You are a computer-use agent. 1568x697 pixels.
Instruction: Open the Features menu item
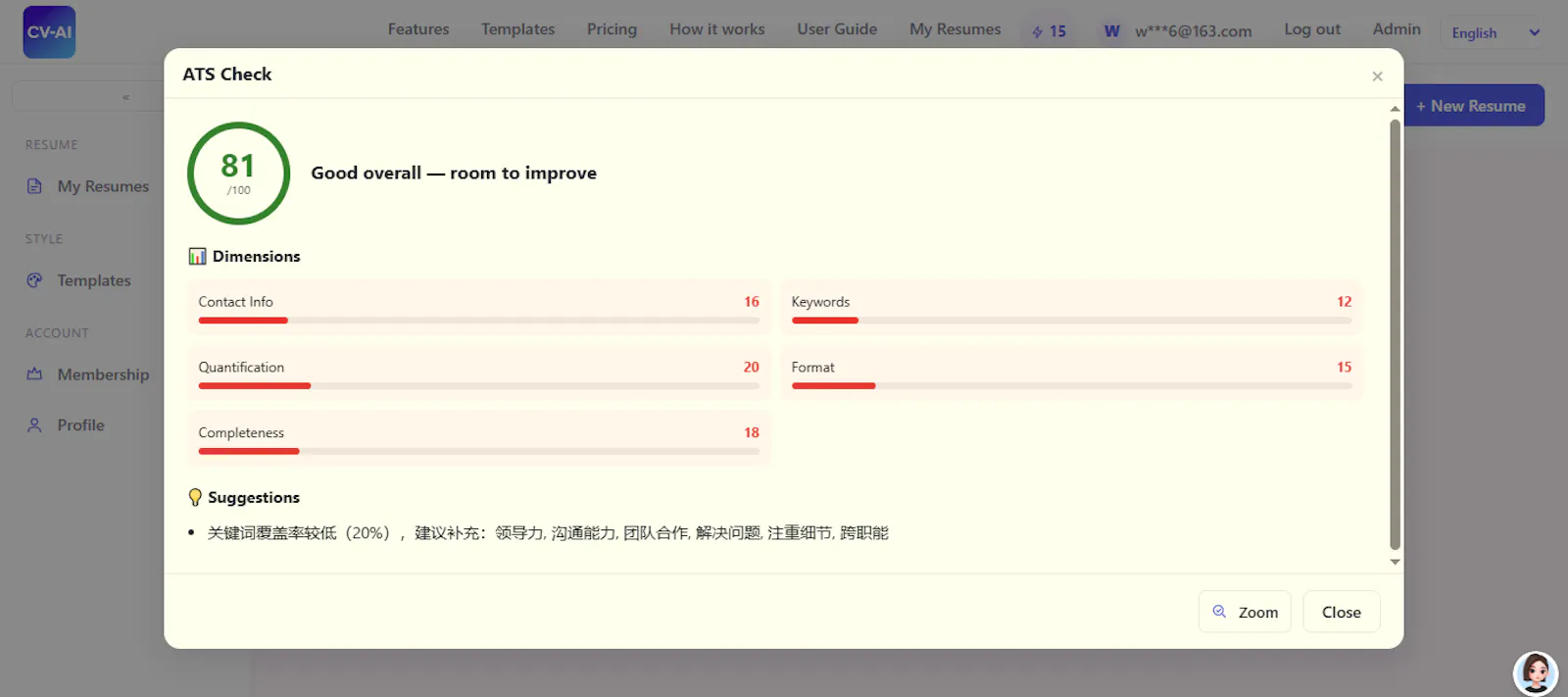coord(418,29)
